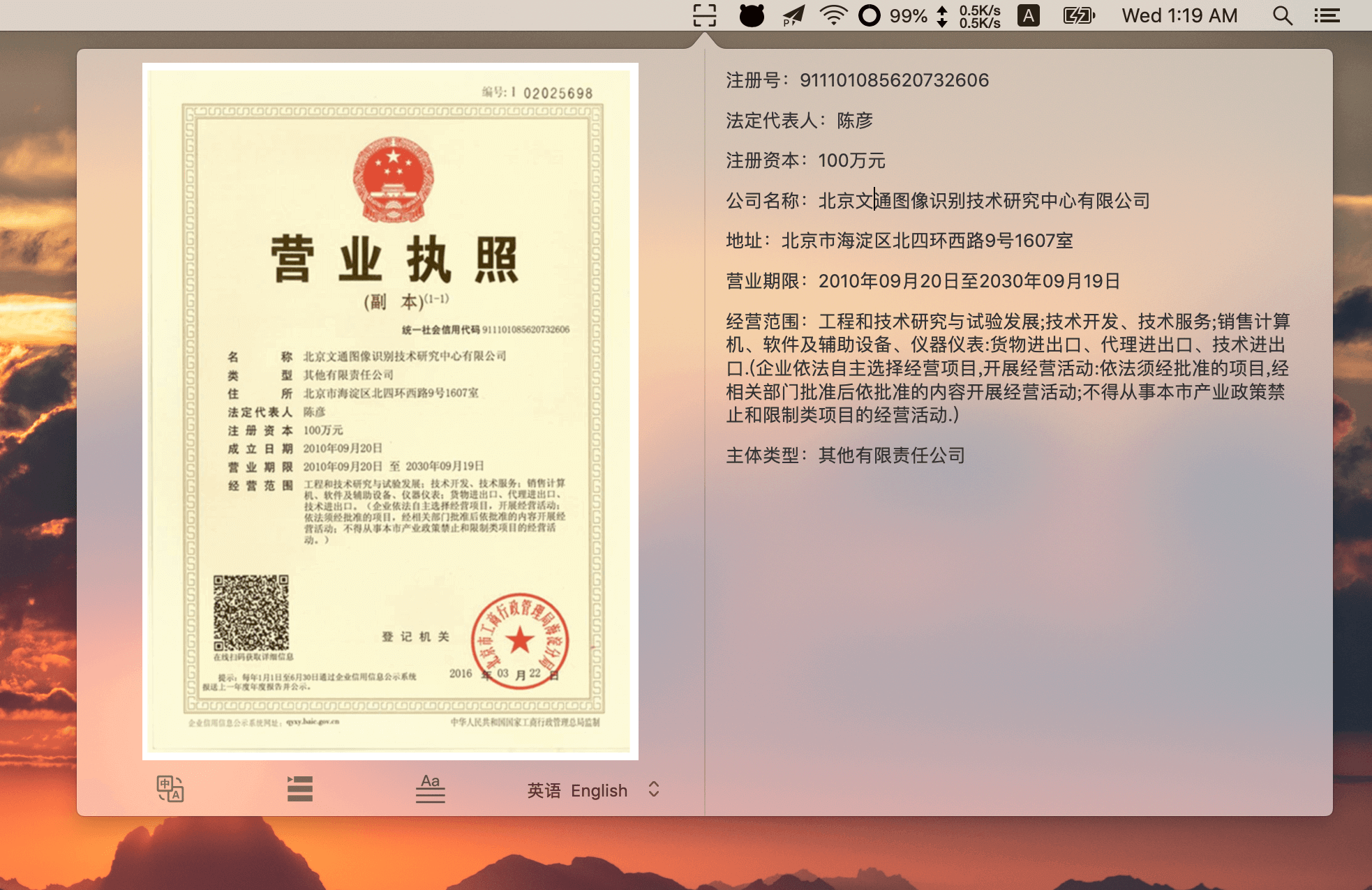The width and height of the screenshot is (1372, 890).
Task: Click the Aa text format icon
Action: [430, 789]
